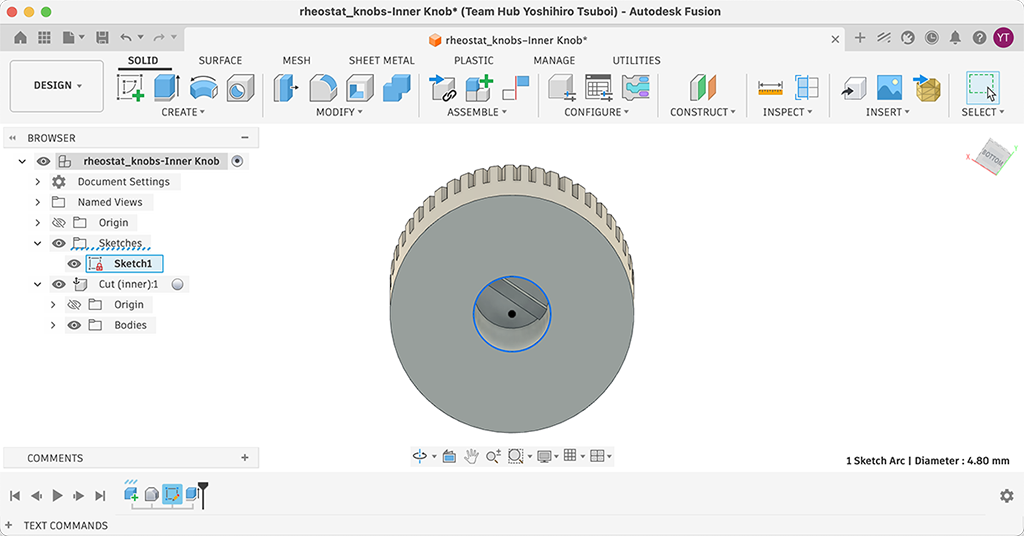This screenshot has height=536, width=1024.
Task: Click the Create Sketch tool icon
Action: [x=130, y=87]
